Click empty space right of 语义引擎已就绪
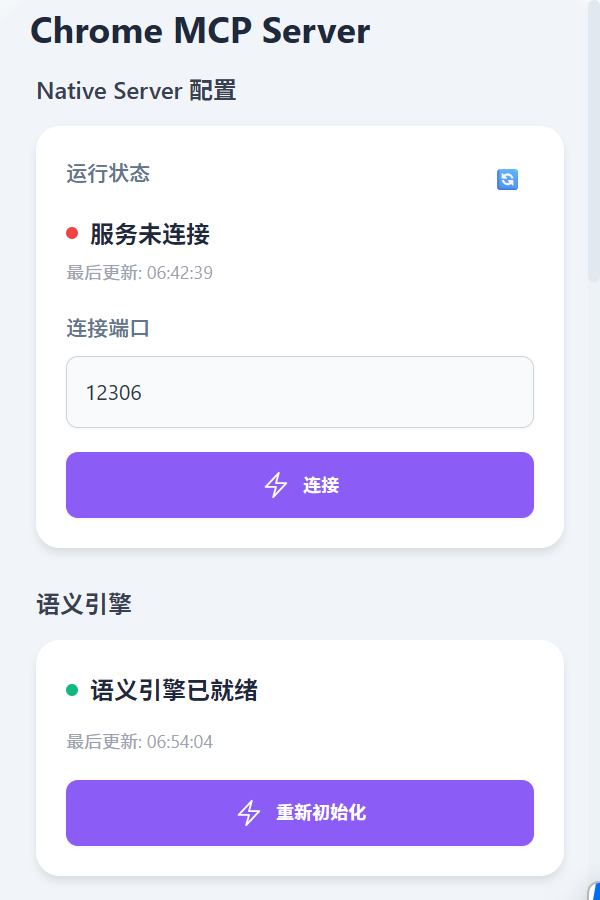 [420, 690]
